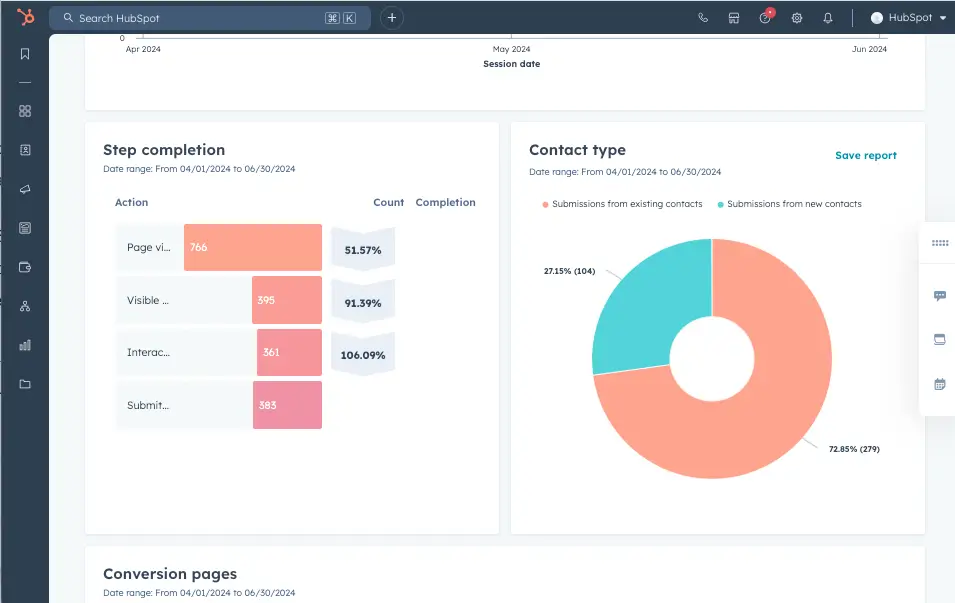955x603 pixels.
Task: Toggle 'Submissions from new contacts' legend item
Action: point(789,204)
